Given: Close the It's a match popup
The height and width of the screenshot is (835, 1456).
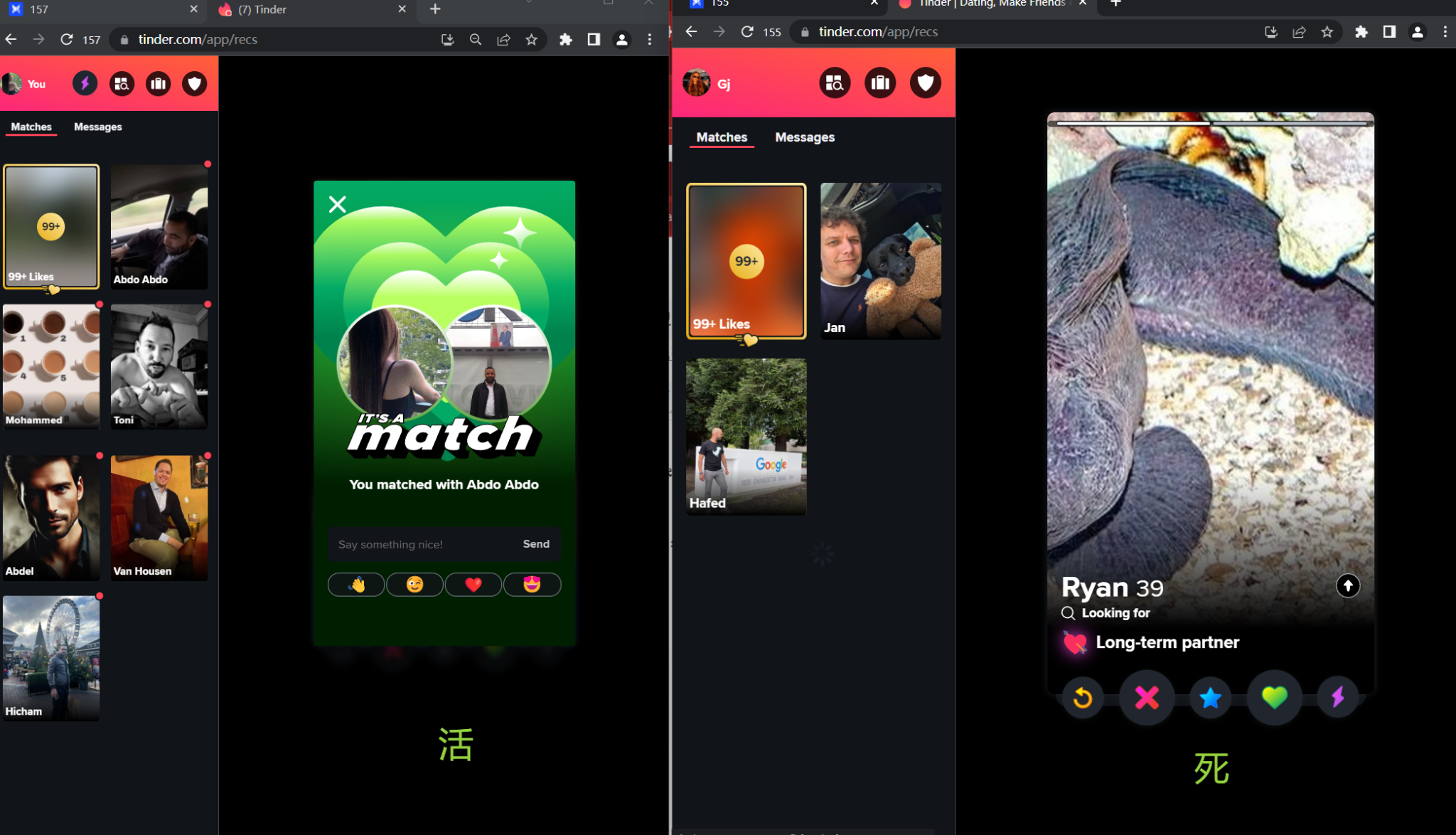Looking at the screenshot, I should [x=338, y=205].
